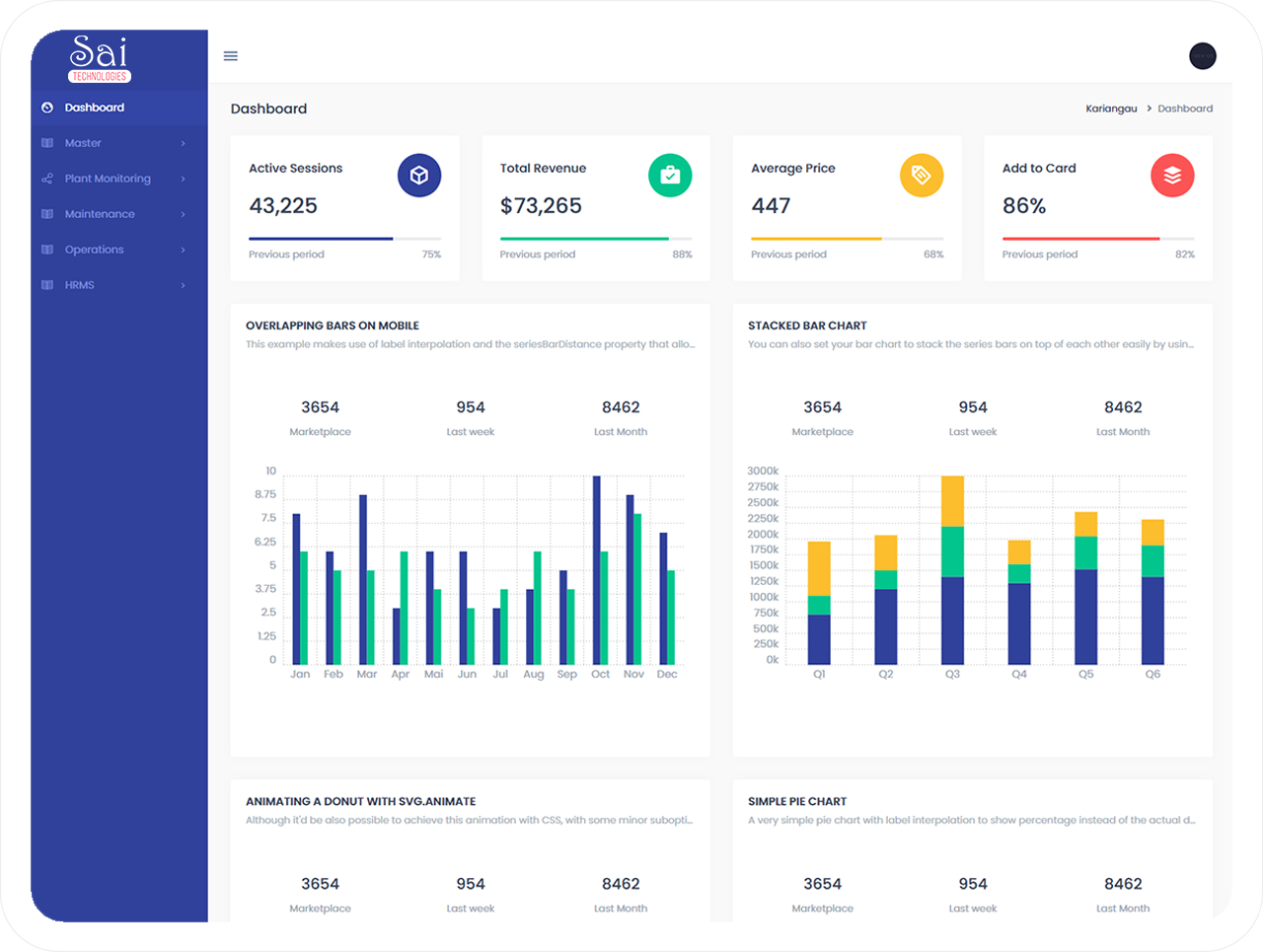The height and width of the screenshot is (952, 1263).
Task: Click the Active Sessions cube icon
Action: [x=419, y=176]
